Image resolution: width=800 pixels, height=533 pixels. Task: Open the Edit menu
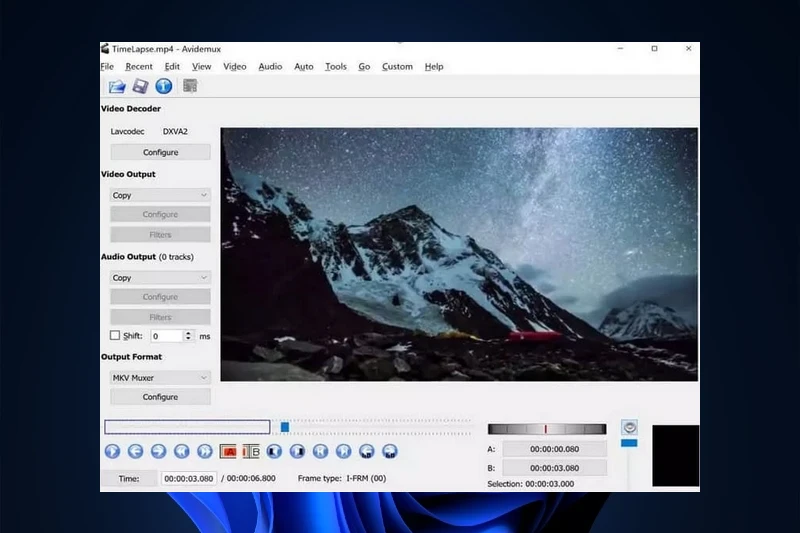(172, 66)
